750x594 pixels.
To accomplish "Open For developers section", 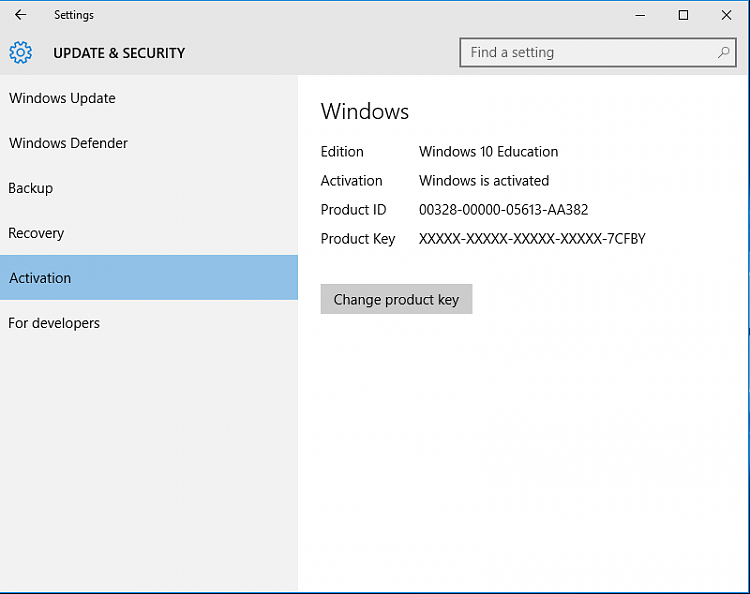I will pyautogui.click(x=149, y=323).
